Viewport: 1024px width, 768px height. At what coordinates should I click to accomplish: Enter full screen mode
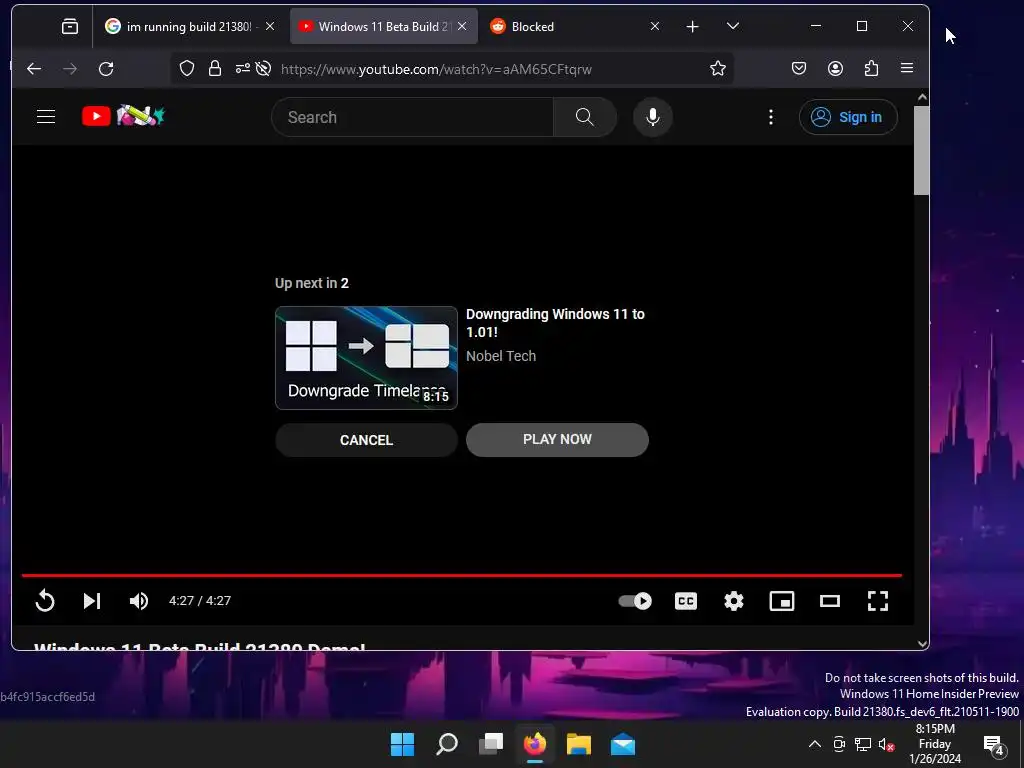(x=878, y=601)
